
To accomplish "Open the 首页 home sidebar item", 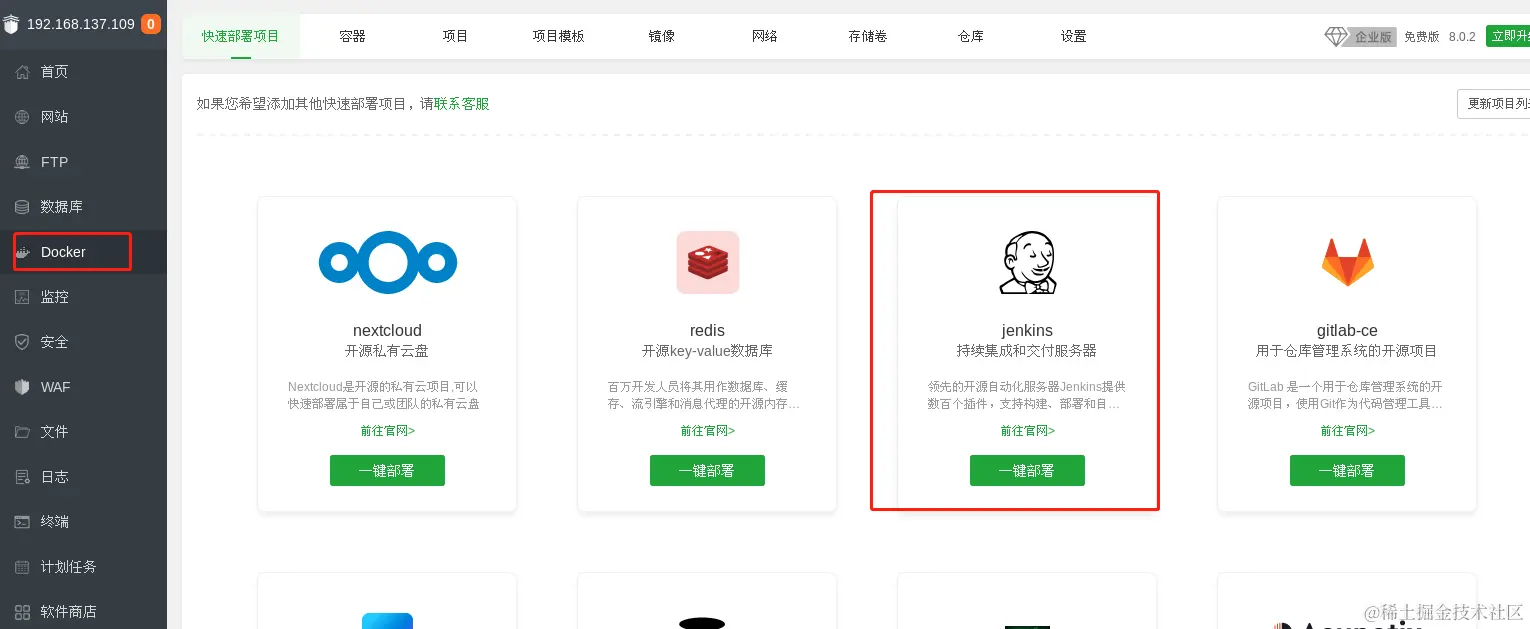I will coord(83,72).
